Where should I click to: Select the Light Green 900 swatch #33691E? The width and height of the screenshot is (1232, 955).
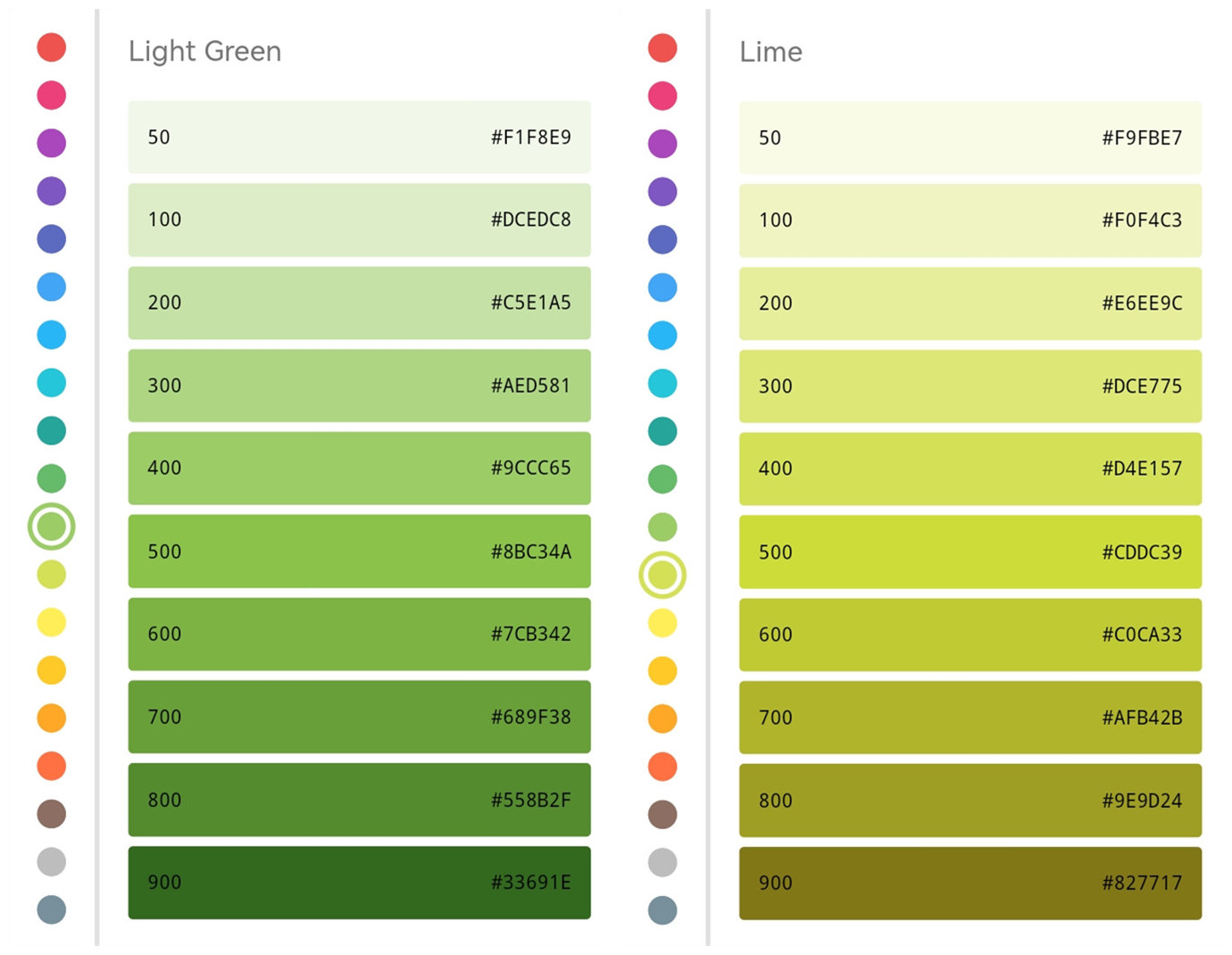pos(359,883)
